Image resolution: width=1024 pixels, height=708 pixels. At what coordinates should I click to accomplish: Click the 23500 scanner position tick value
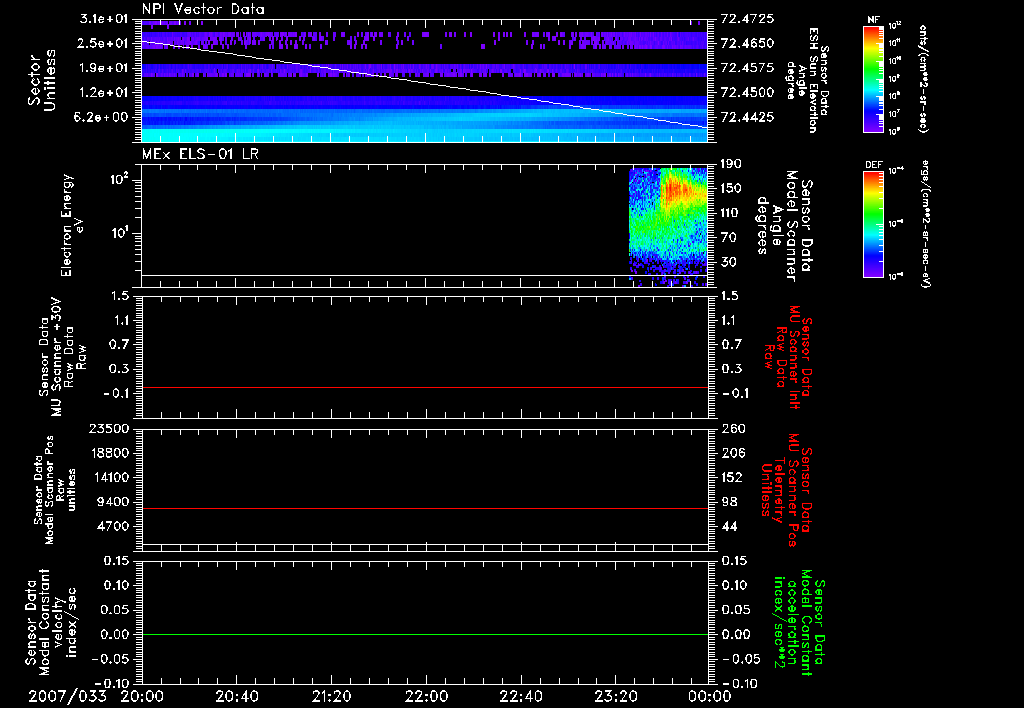click(x=108, y=428)
